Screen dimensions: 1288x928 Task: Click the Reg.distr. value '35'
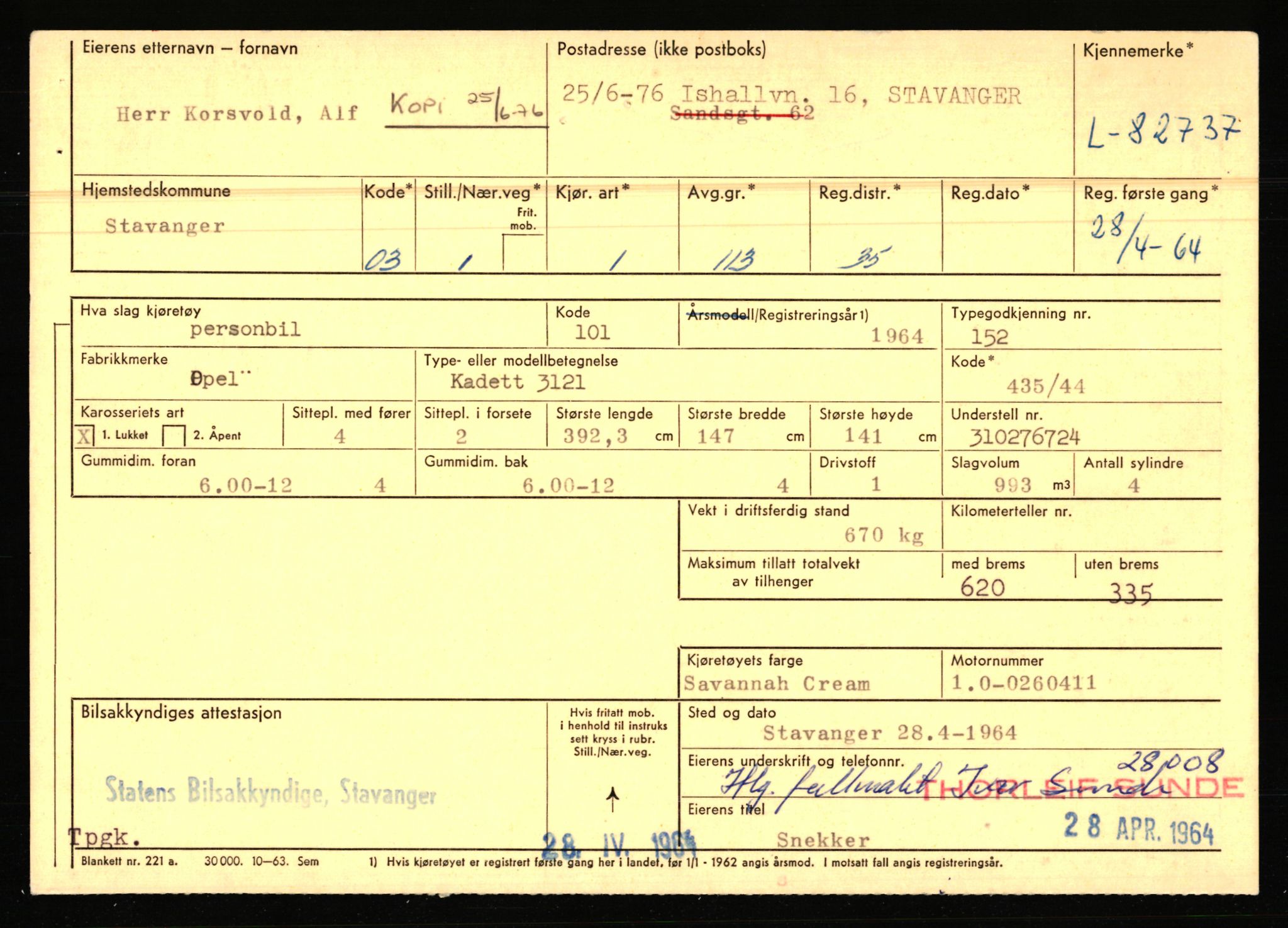coord(865,258)
